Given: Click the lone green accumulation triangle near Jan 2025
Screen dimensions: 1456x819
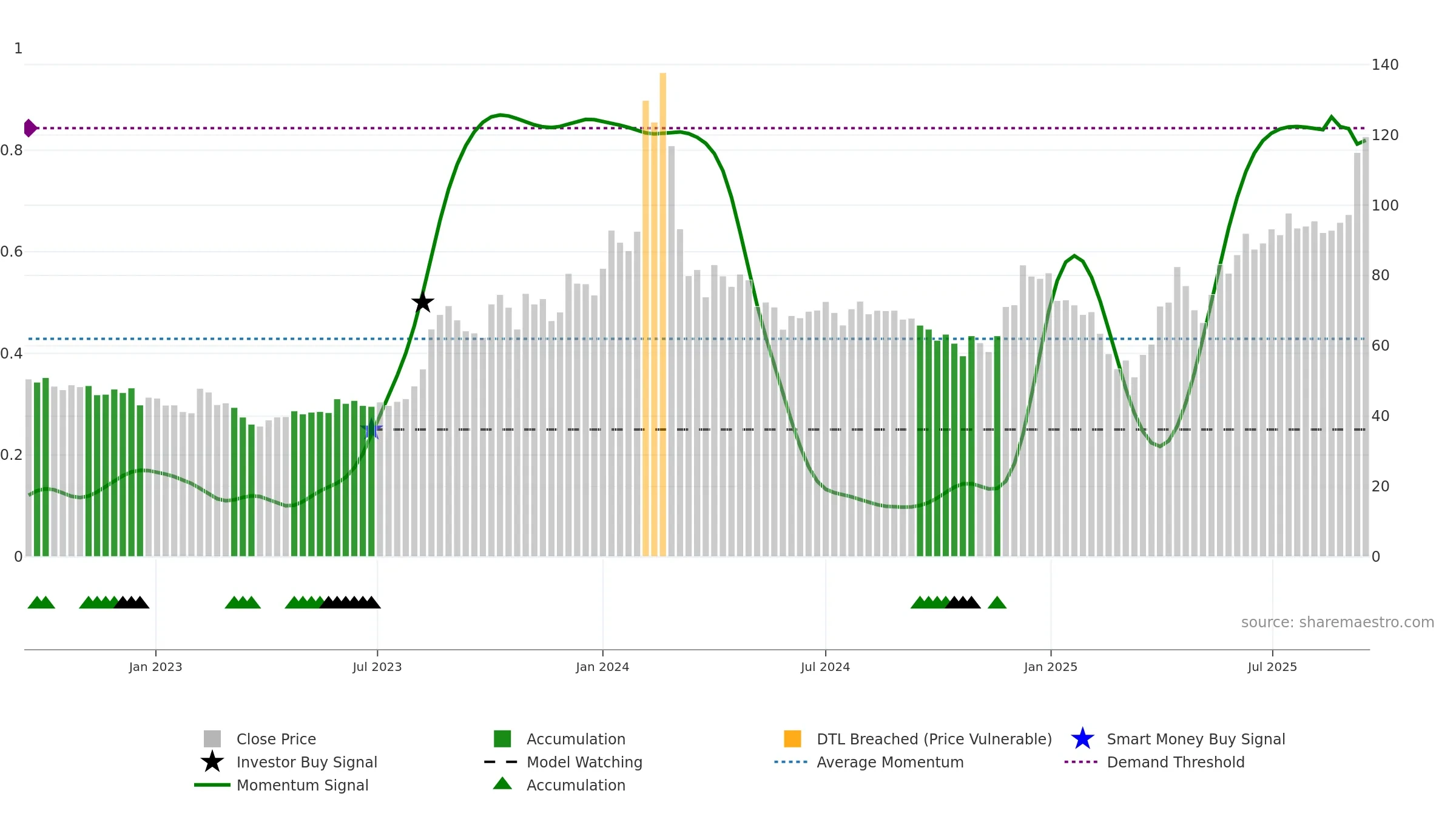Looking at the screenshot, I should [x=997, y=602].
